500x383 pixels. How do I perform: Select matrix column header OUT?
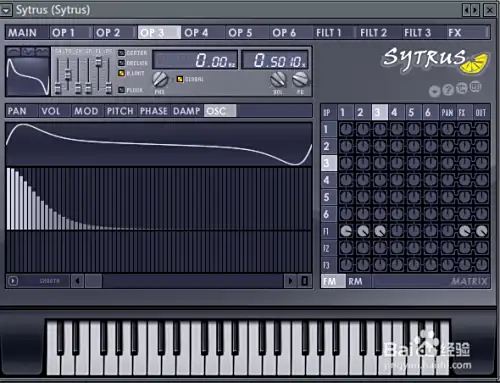[x=481, y=112]
